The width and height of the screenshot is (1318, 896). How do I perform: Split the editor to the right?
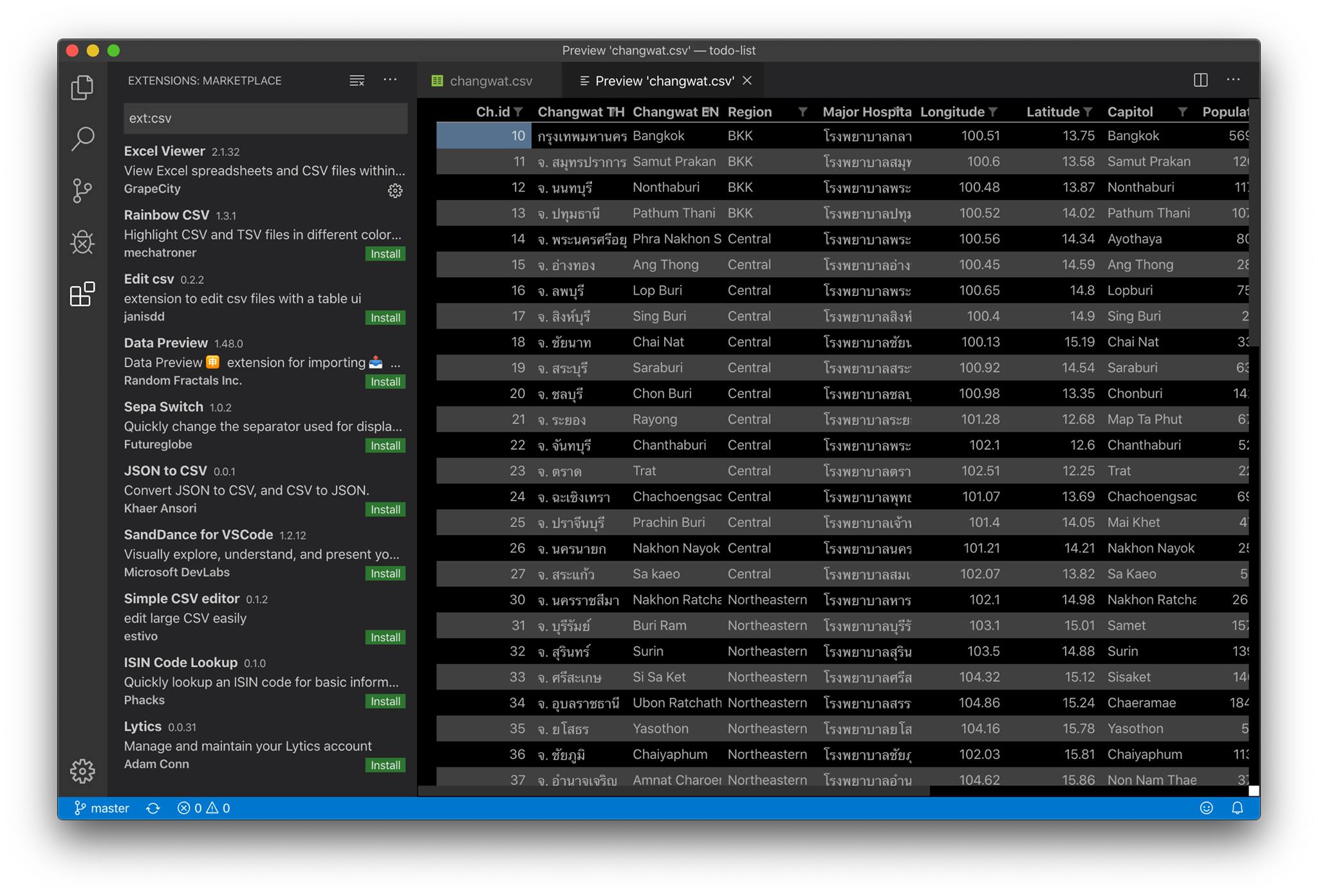[1201, 80]
